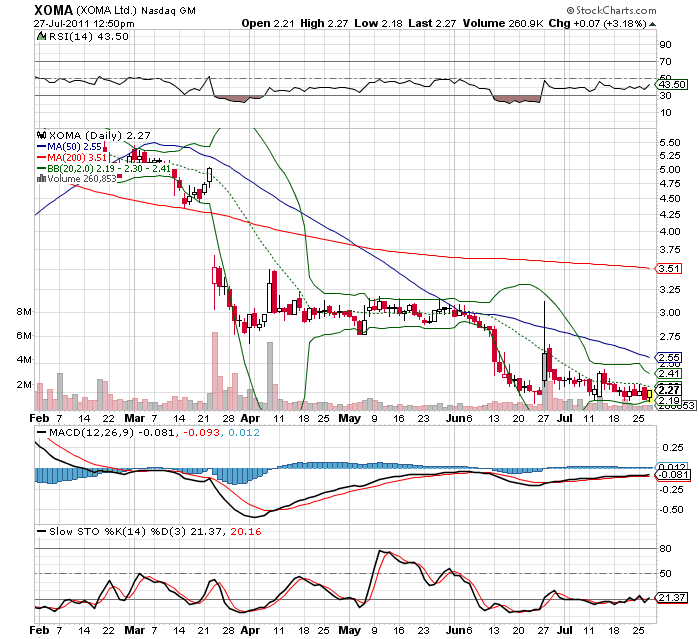The width and height of the screenshot is (700, 639).
Task: Click the red 20.16 stochastic %D value
Action: point(246,531)
